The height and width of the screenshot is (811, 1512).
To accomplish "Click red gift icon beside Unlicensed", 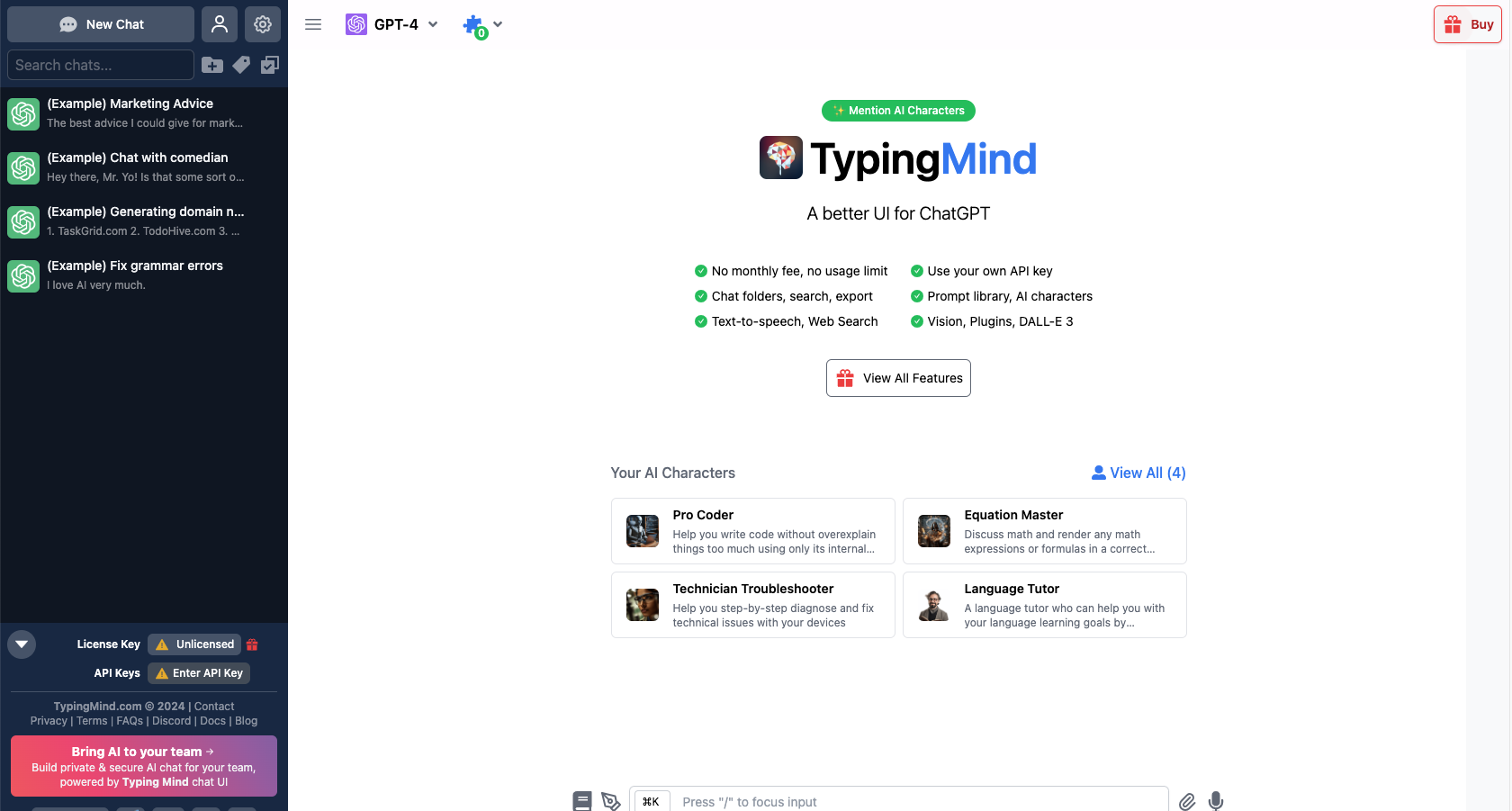I will pos(252,644).
